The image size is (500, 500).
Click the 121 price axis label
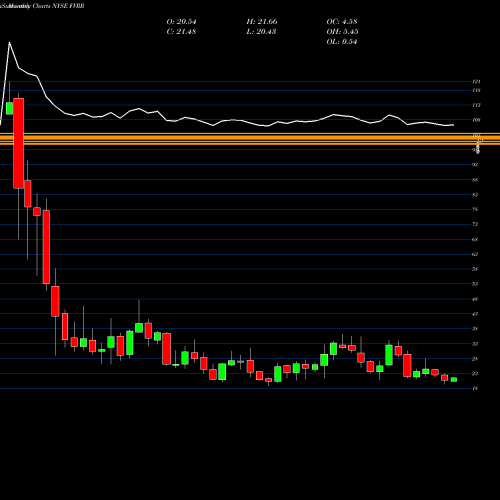click(476, 81)
